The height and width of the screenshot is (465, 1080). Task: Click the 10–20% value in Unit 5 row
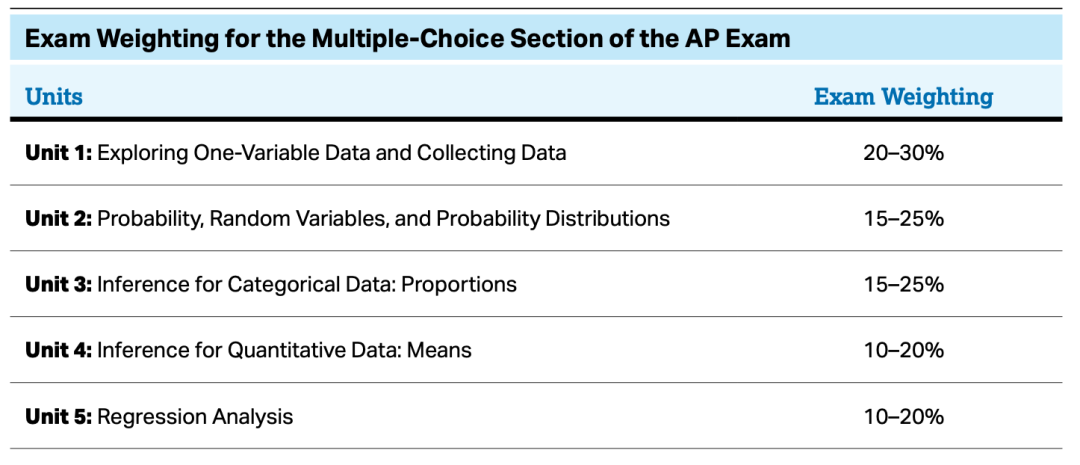click(x=903, y=416)
